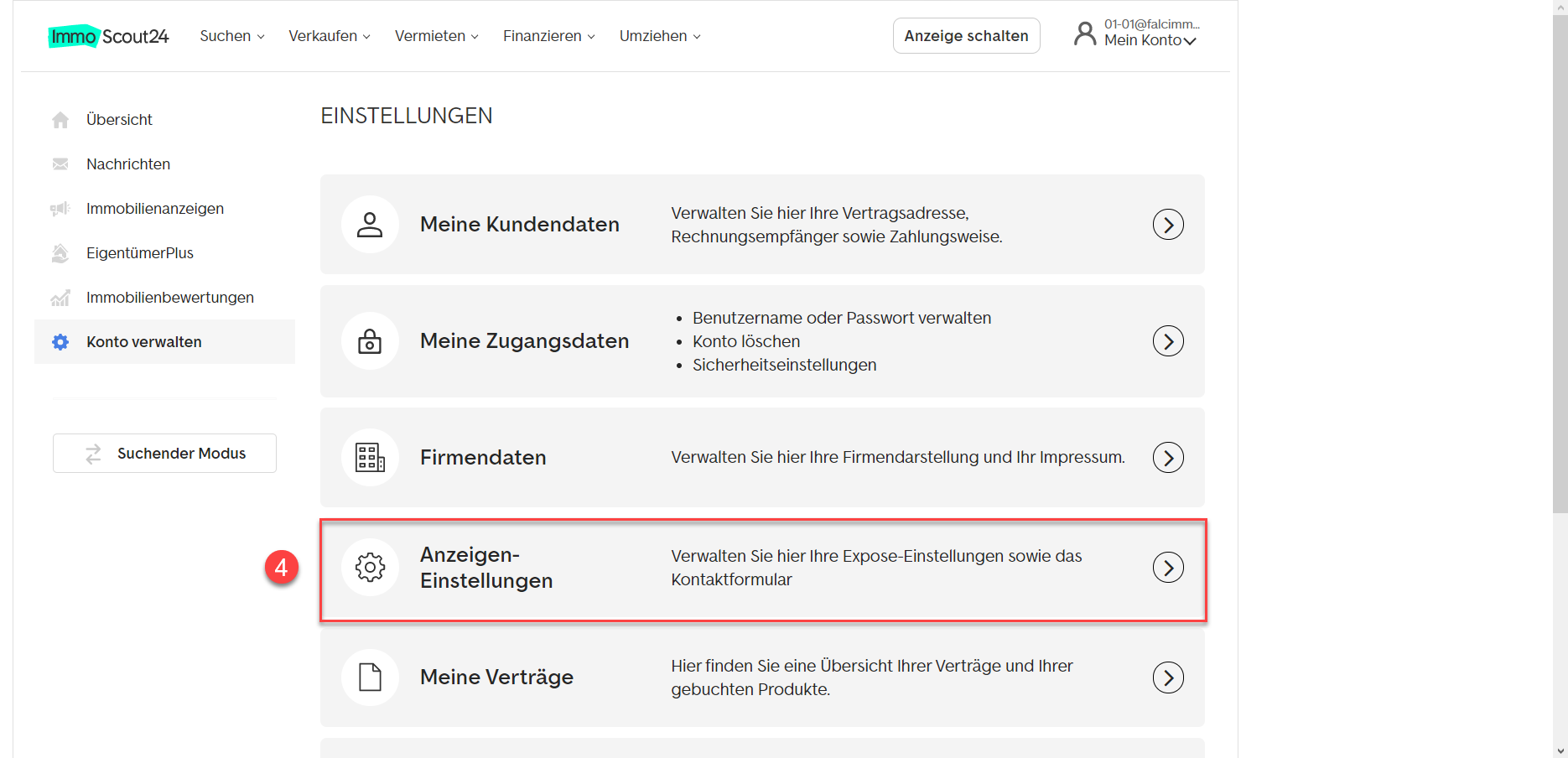Expand the Finanzieren dropdown menu
1568x758 pixels.
(x=549, y=36)
